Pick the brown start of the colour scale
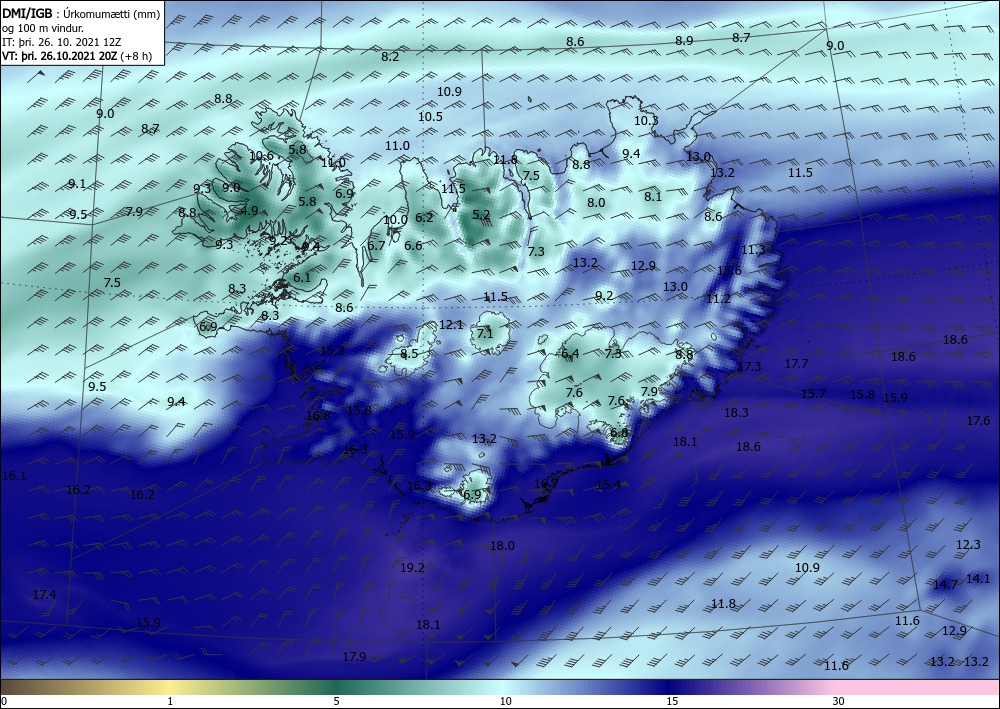The width and height of the screenshot is (1000, 709). click(x=19, y=688)
